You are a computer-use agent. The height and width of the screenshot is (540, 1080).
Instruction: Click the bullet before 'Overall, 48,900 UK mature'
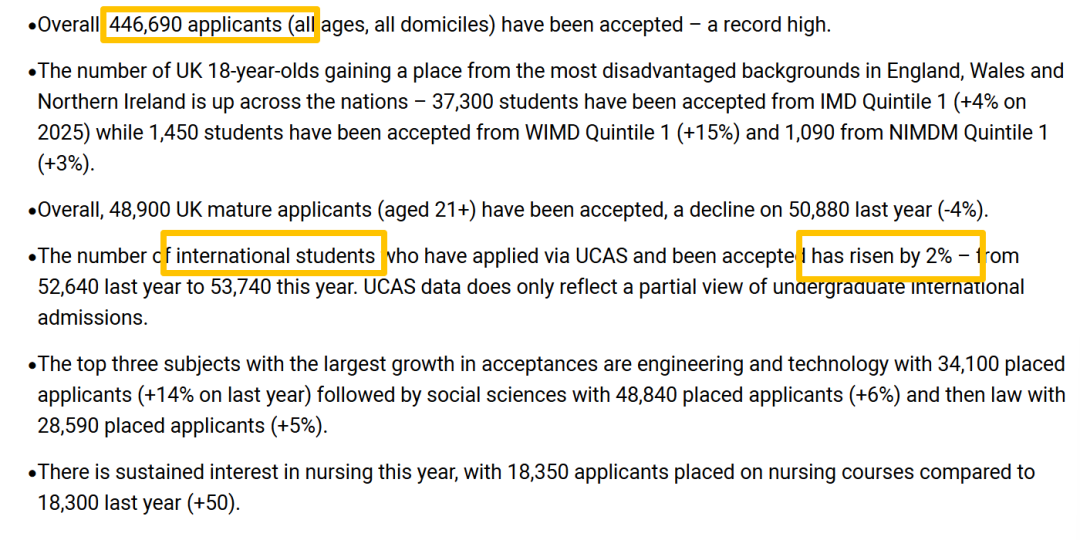pos(32,211)
